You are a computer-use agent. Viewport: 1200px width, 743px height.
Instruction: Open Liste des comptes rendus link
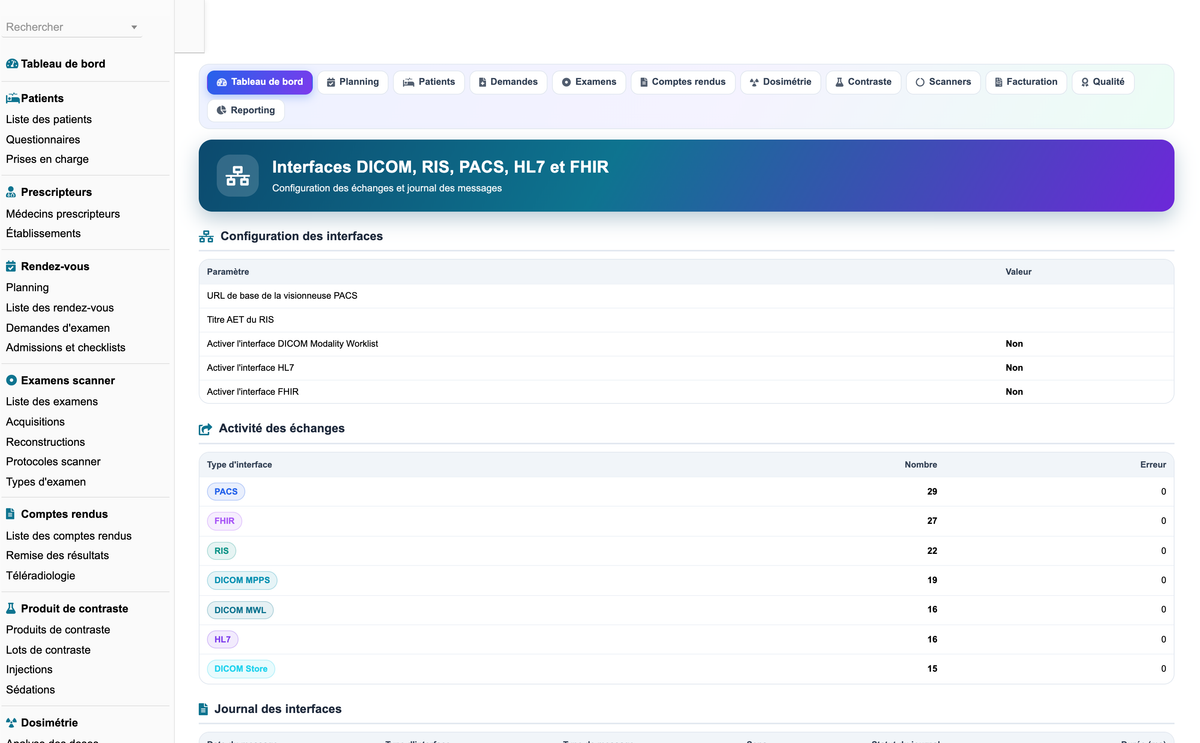[x=69, y=536]
